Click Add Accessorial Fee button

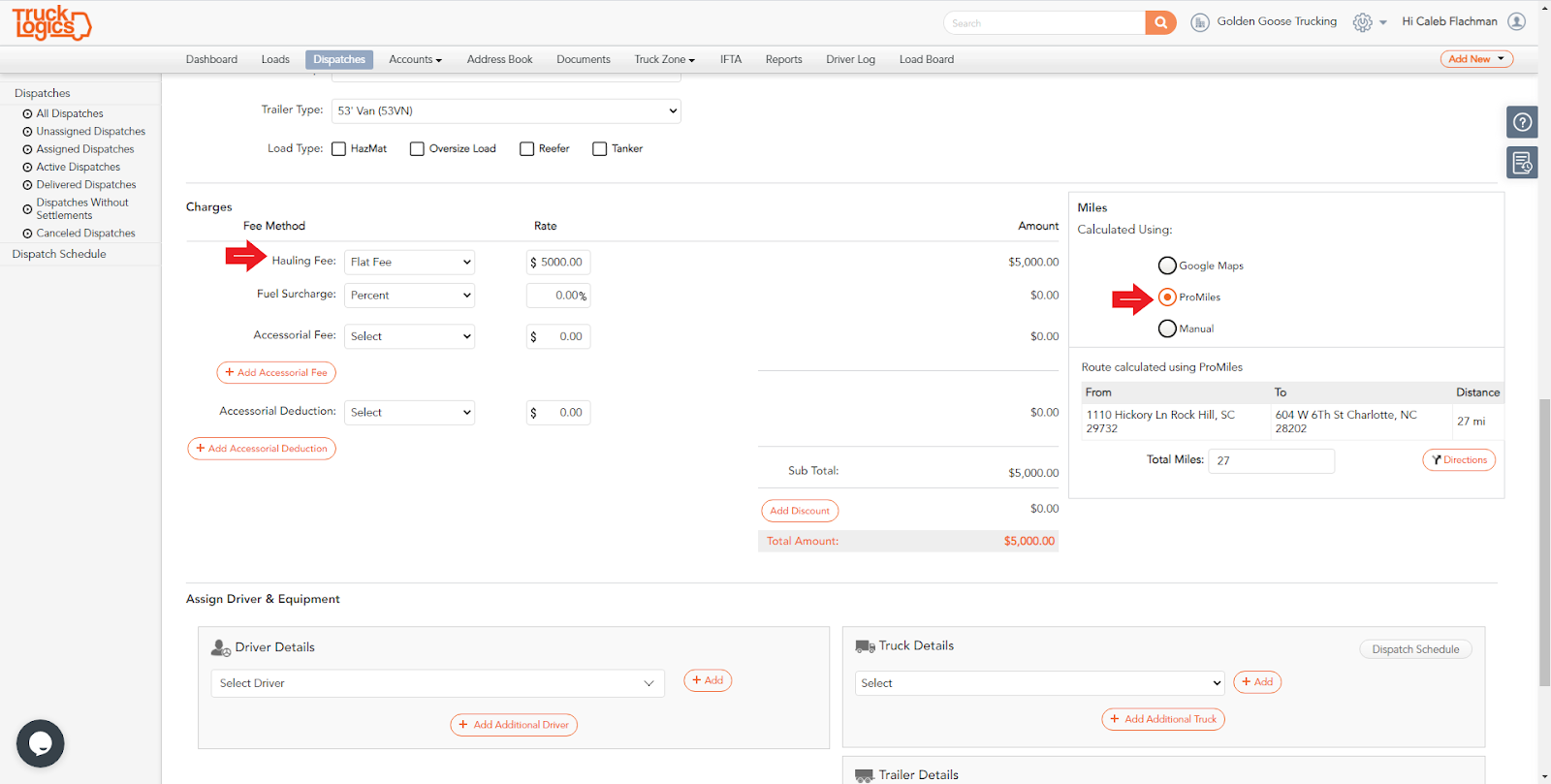[x=276, y=373]
